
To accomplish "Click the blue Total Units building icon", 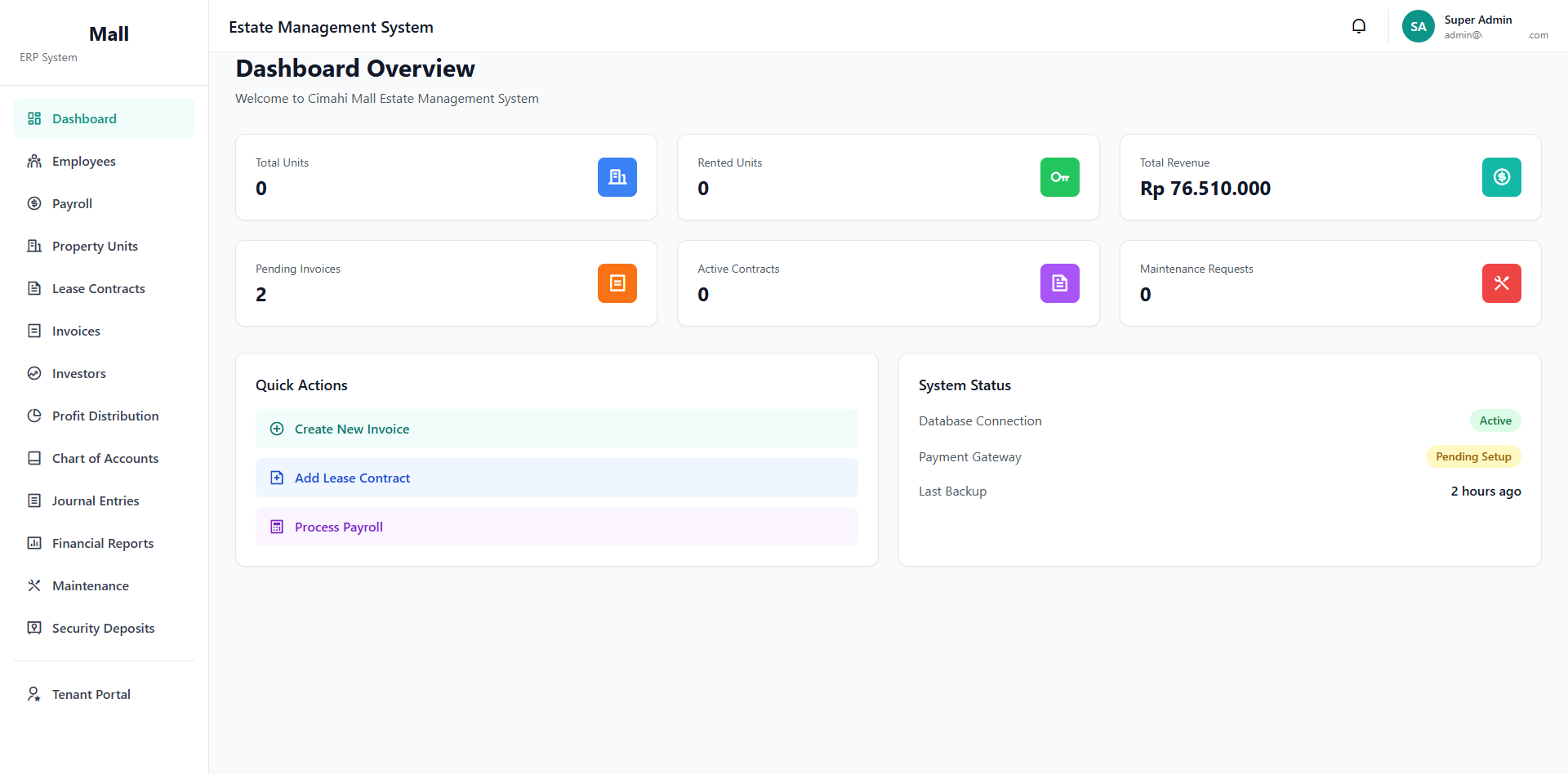I will [617, 177].
